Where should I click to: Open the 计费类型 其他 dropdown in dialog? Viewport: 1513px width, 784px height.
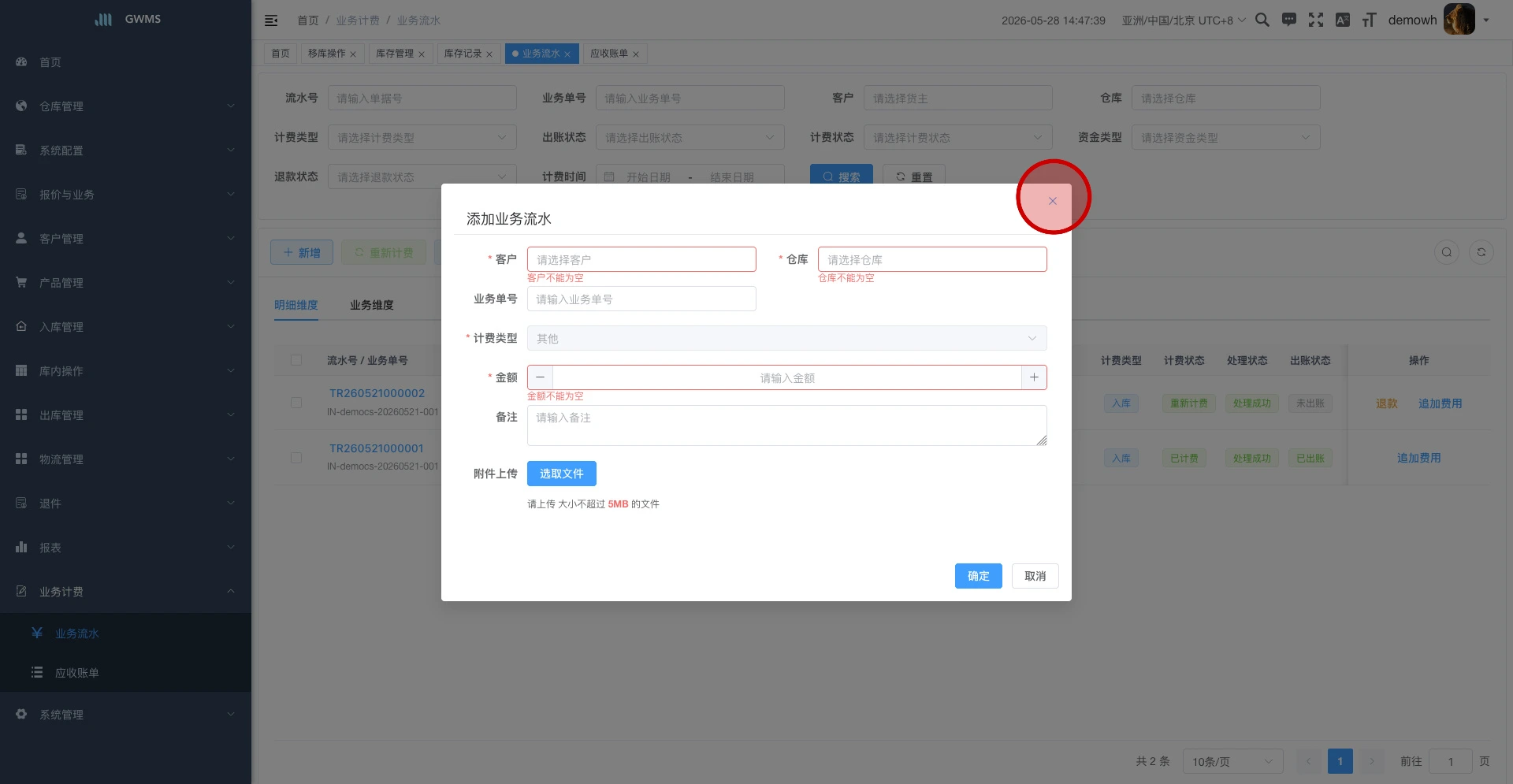tap(787, 338)
